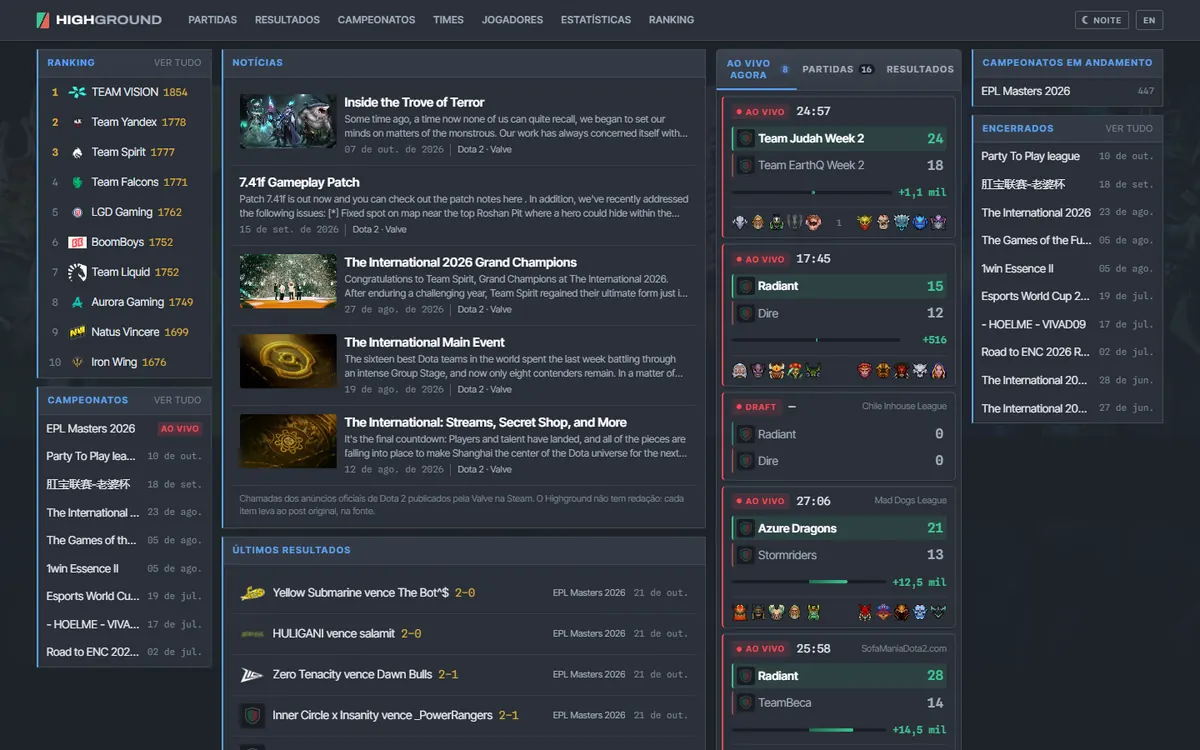Click the Highground logo
The width and height of the screenshot is (1200, 750).
98,19
